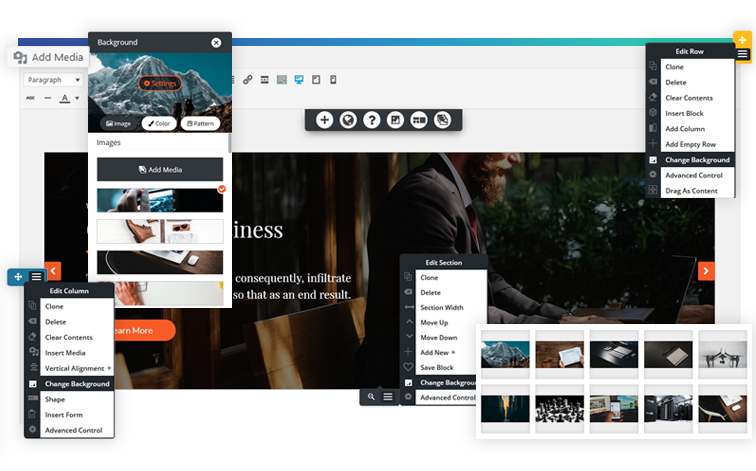The width and height of the screenshot is (756, 471).
Task: Click the layout blocks icon in the dark toolbar
Action: pyautogui.click(x=419, y=120)
